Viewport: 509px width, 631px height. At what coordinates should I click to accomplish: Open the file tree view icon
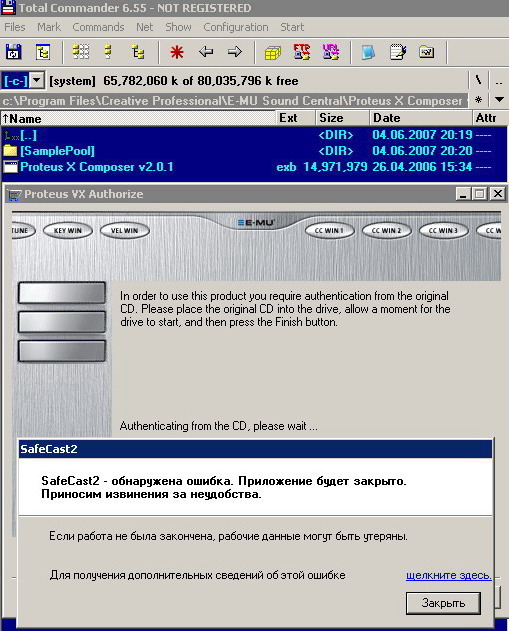click(x=43, y=52)
